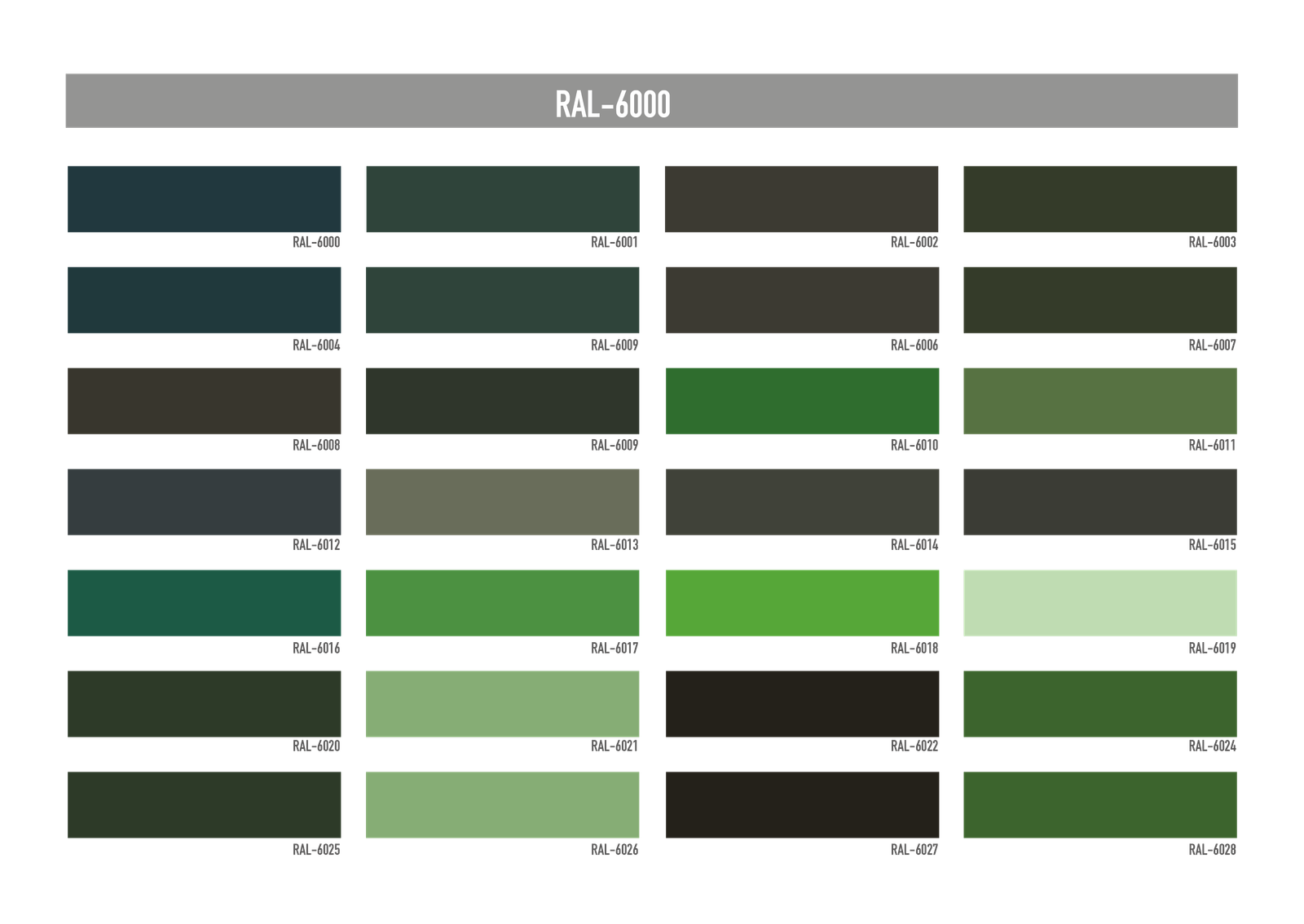The height and width of the screenshot is (924, 1304).
Task: Choose the RAL-6017 color swatch
Action: coord(503,603)
